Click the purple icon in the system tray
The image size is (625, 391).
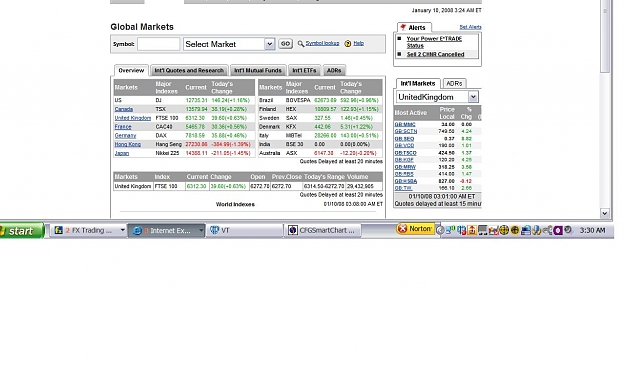[558, 230]
